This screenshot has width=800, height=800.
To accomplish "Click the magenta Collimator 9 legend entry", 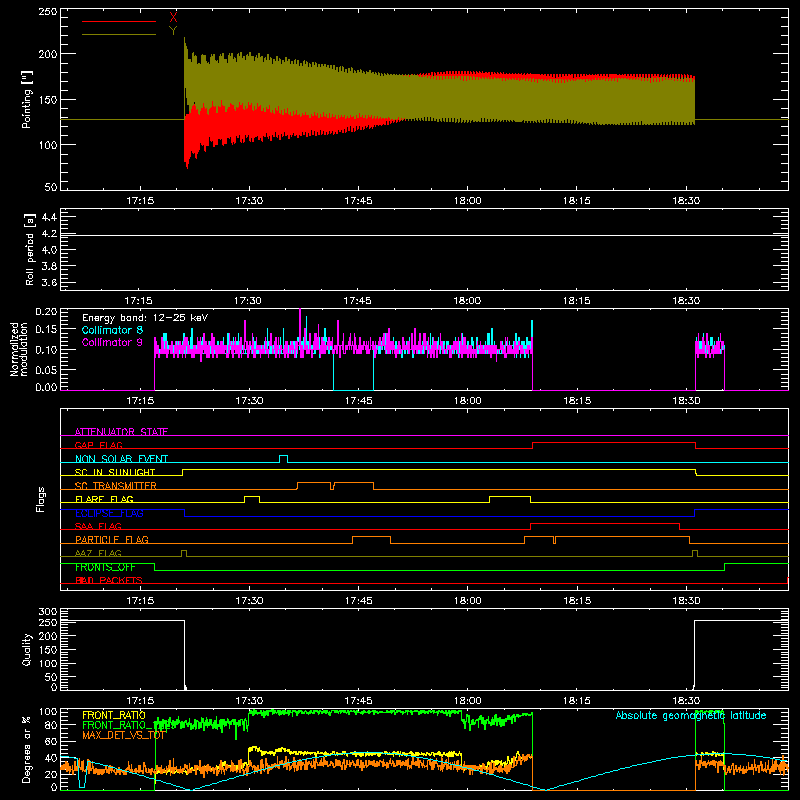I will tap(112, 342).
